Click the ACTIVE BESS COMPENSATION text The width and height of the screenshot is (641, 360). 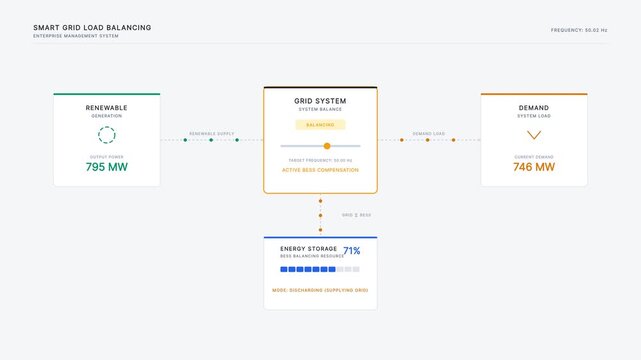[x=320, y=170]
